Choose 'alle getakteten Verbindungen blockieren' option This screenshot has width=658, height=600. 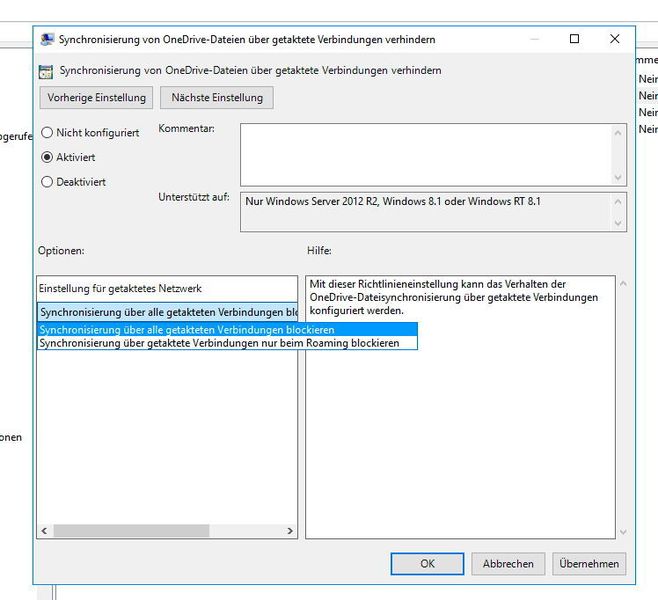pos(227,330)
